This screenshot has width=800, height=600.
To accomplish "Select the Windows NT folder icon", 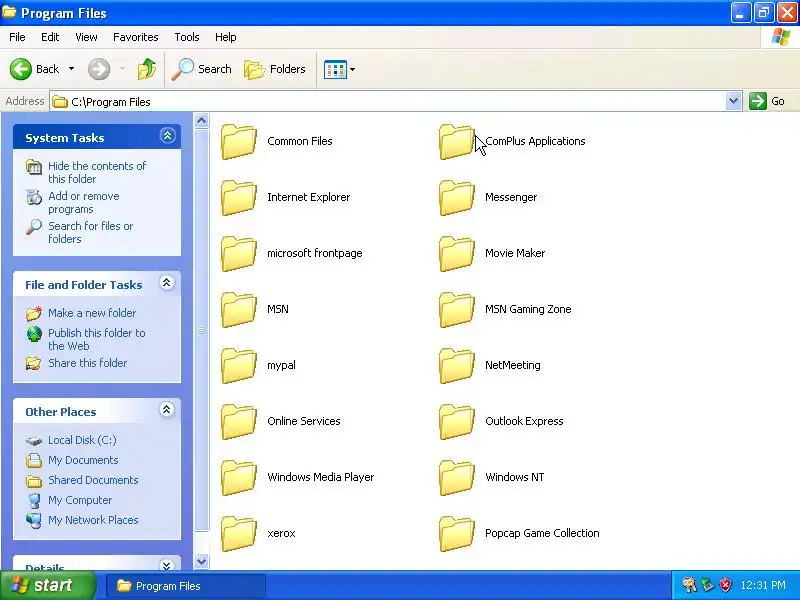I will [457, 478].
